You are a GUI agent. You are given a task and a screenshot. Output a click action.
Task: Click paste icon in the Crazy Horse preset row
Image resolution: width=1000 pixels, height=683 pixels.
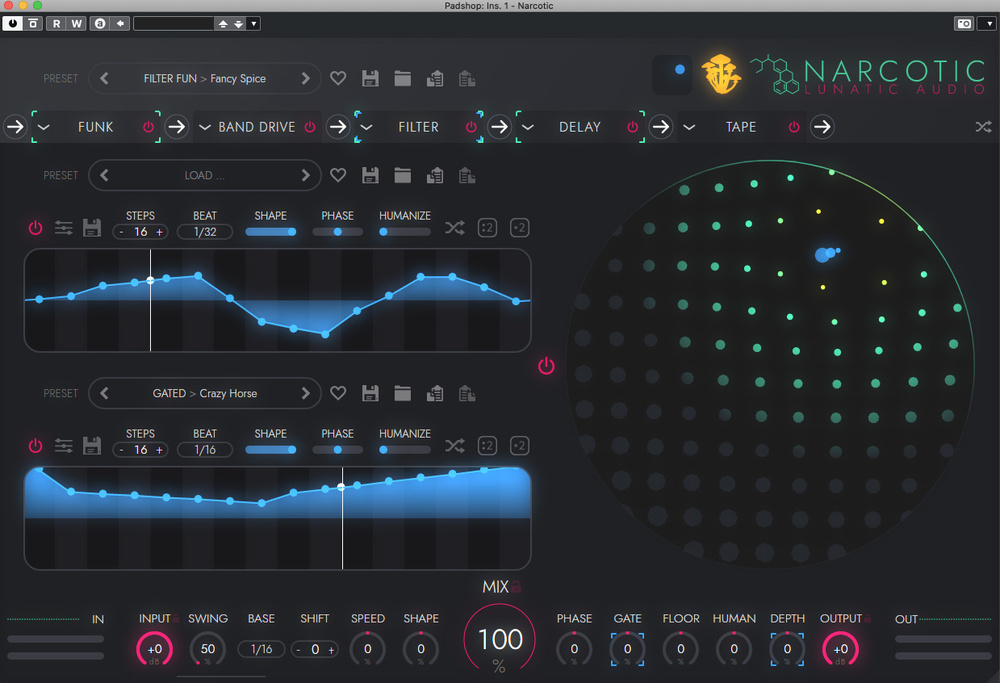[467, 393]
